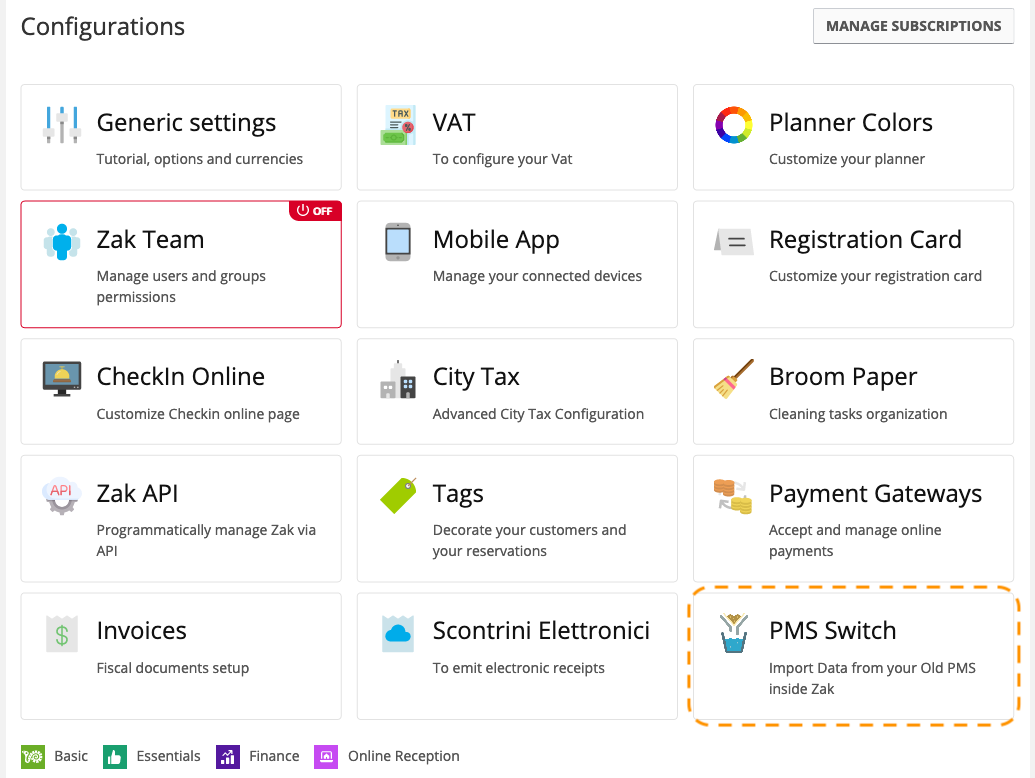Open the VAT configuration title
Image resolution: width=1035 pixels, height=778 pixels.
pos(454,123)
